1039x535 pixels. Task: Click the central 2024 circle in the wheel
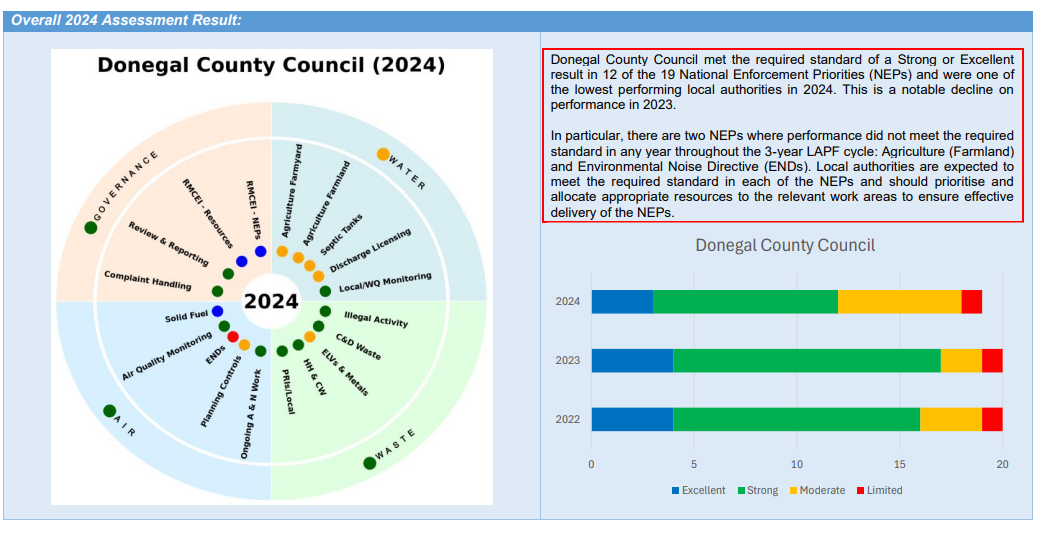(271, 301)
